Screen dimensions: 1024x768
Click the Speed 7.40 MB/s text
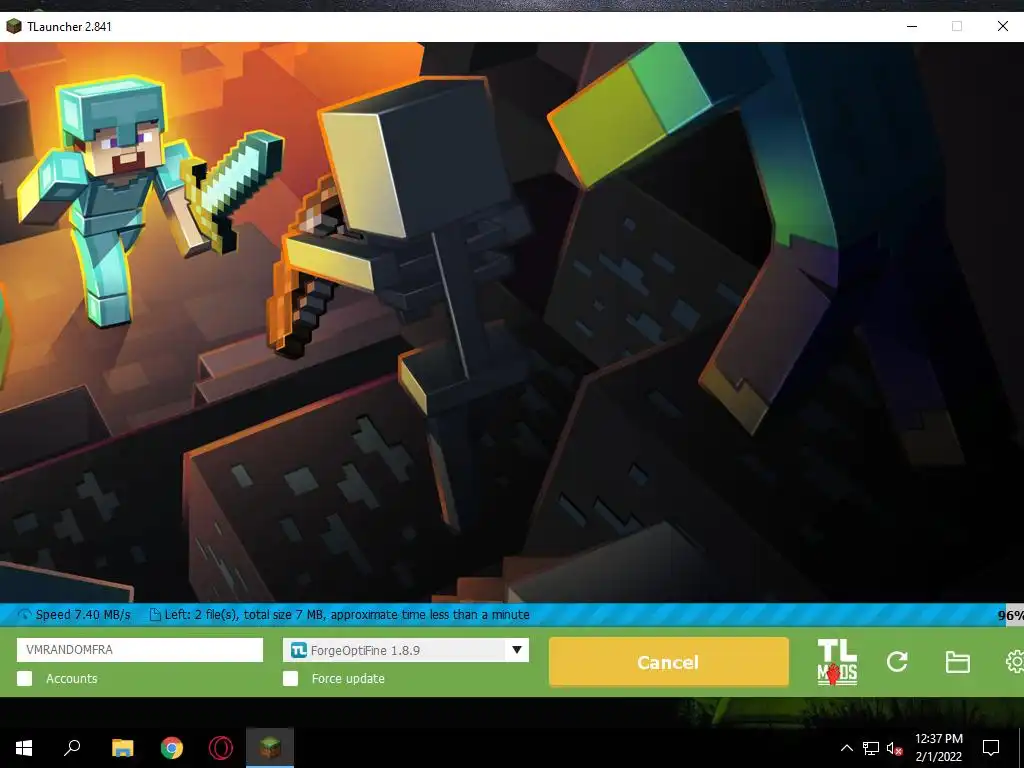click(x=83, y=615)
